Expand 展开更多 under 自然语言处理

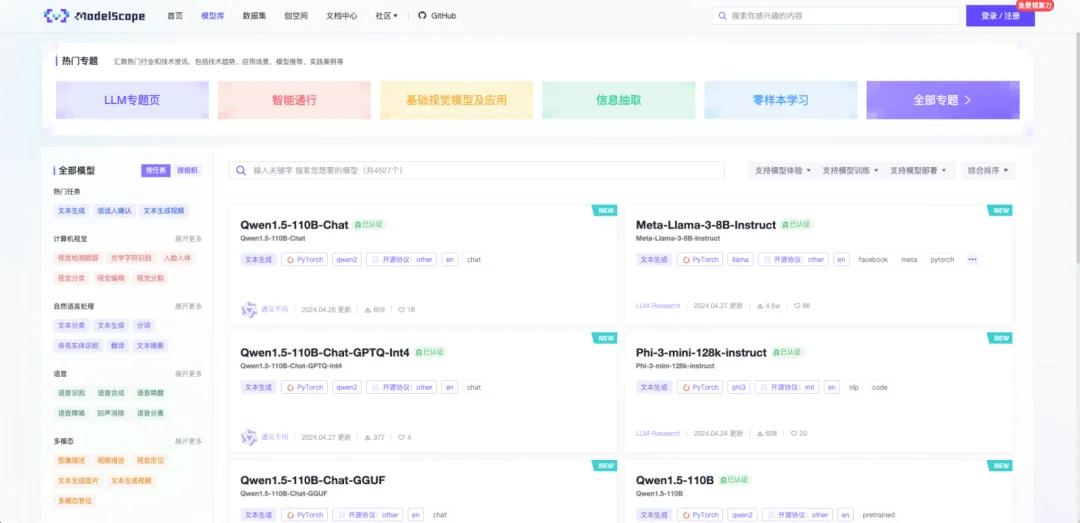pyautogui.click(x=188, y=306)
